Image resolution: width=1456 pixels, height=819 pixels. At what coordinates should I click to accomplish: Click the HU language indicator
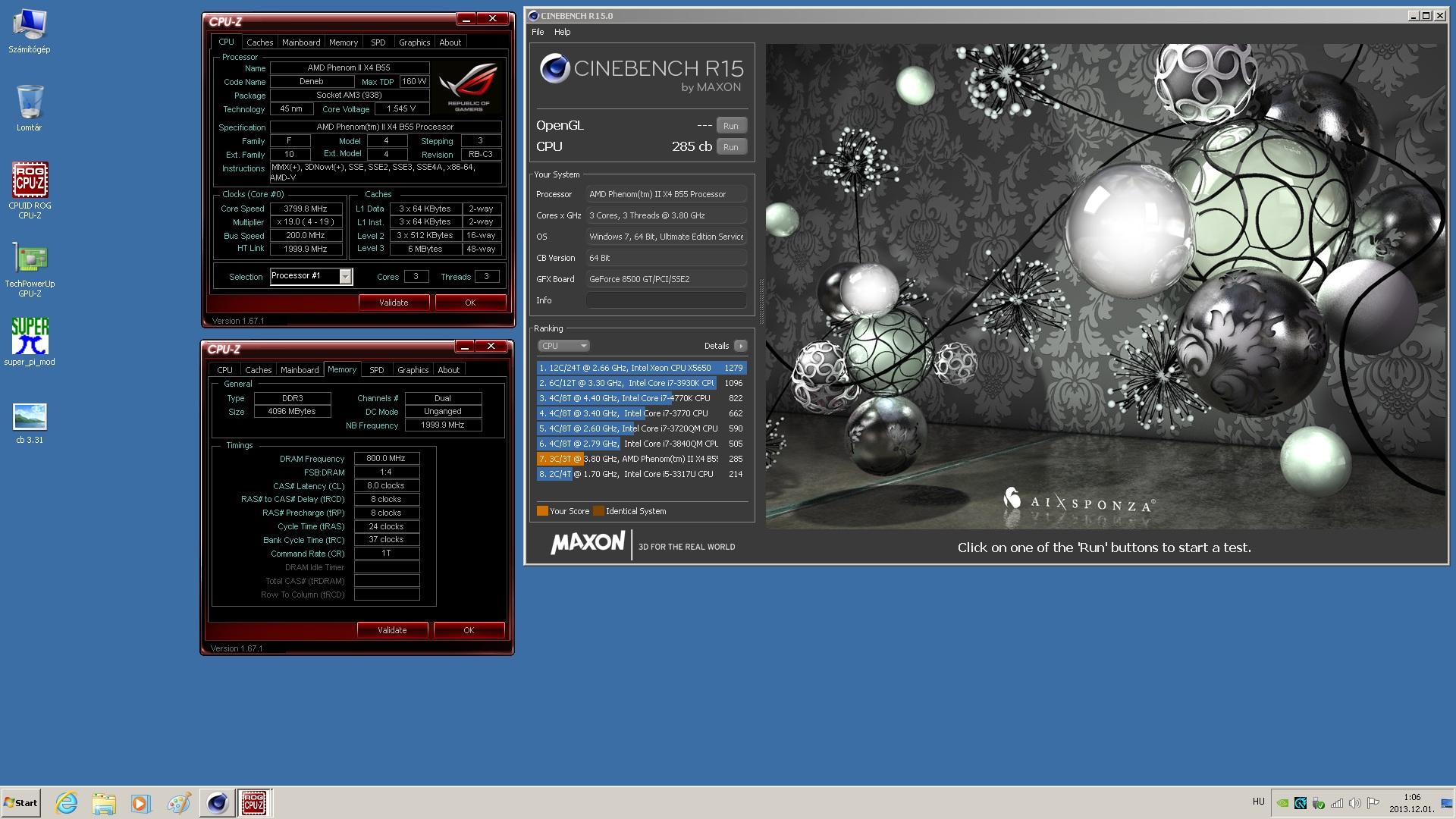click(x=1259, y=802)
